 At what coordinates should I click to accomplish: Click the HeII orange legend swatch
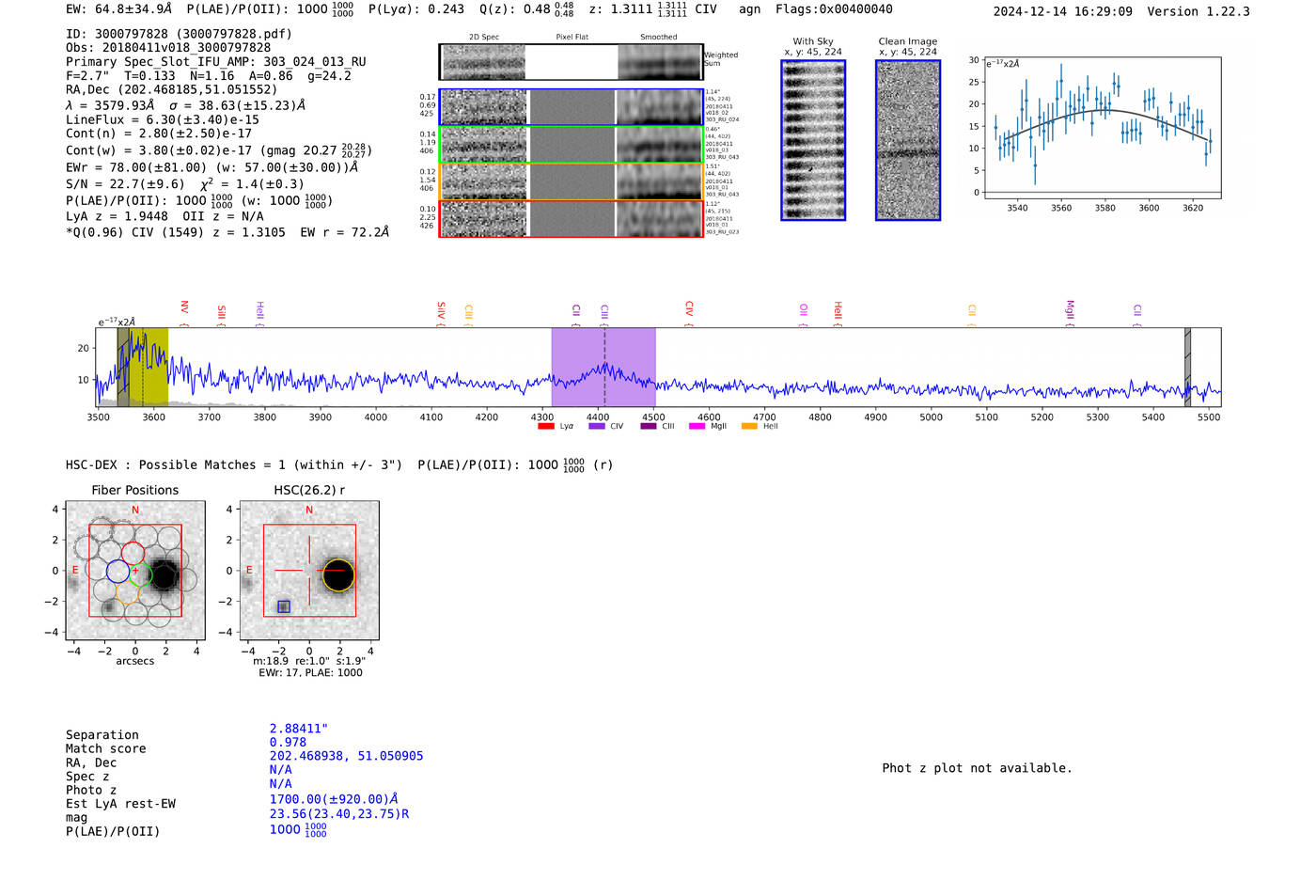pos(749,427)
